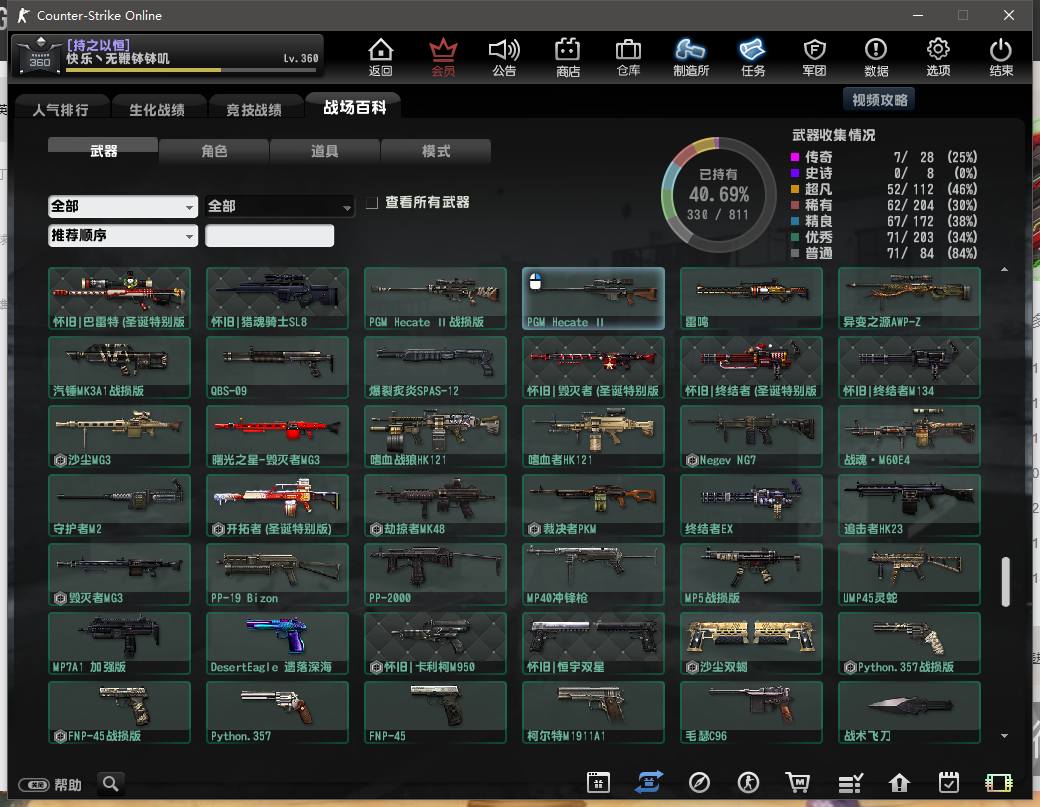
Task: Open the 商店 shop icon
Action: click(568, 57)
